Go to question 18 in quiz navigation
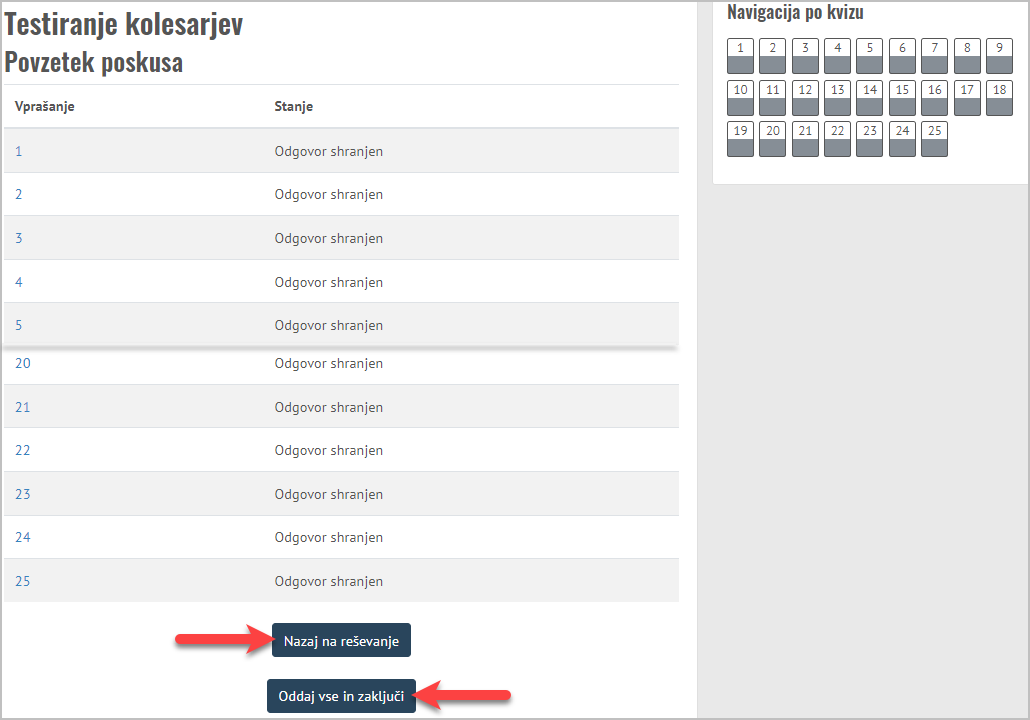The height and width of the screenshot is (720, 1030). (x=999, y=98)
